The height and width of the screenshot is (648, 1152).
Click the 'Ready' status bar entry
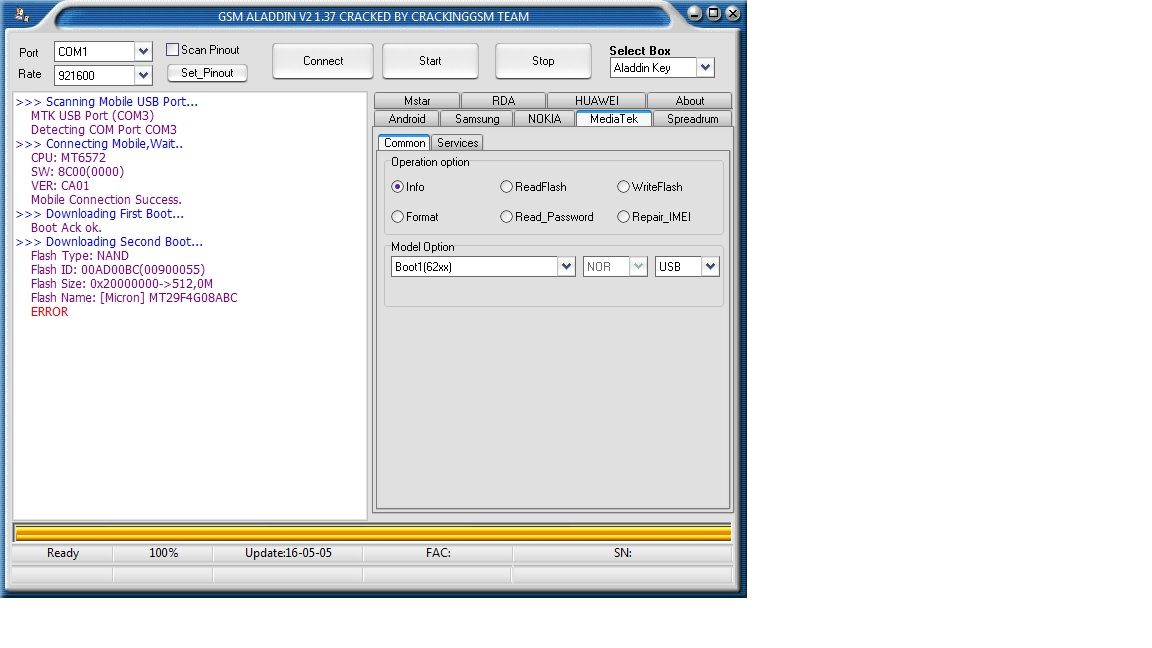(x=62, y=552)
